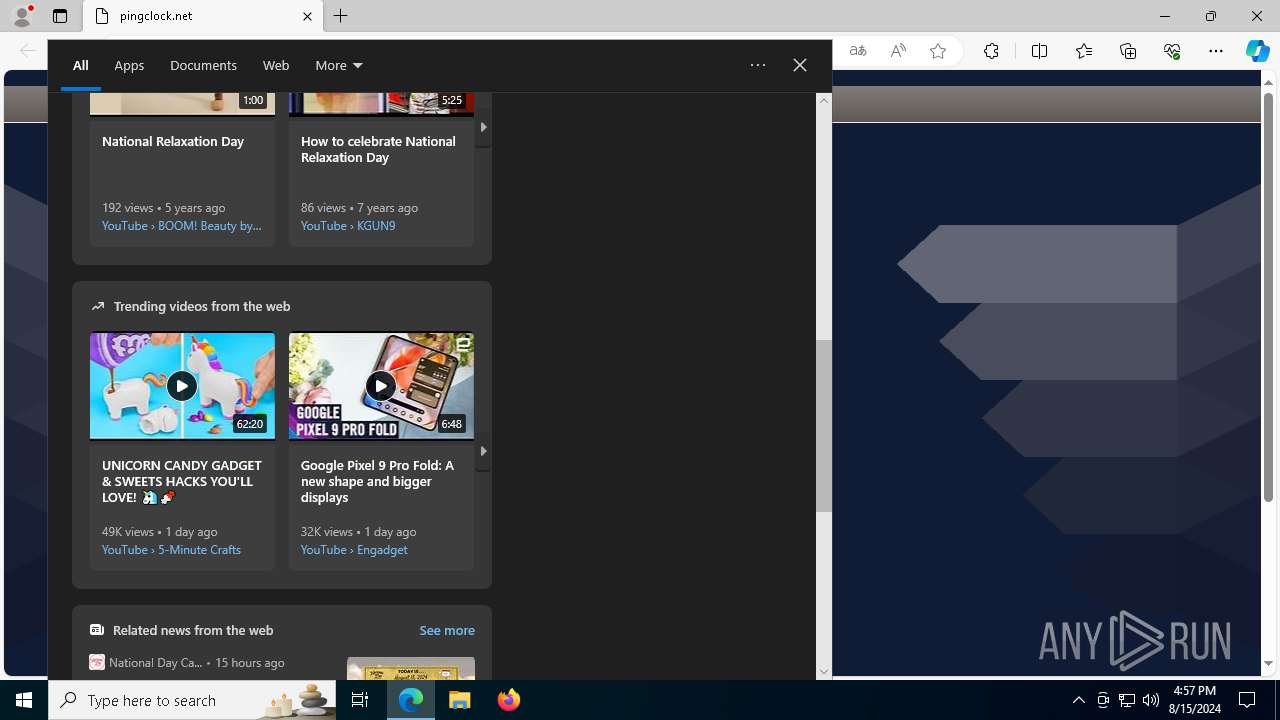1280x720 pixels.
Task: Click the search panel scroll up arrow
Action: click(x=824, y=100)
